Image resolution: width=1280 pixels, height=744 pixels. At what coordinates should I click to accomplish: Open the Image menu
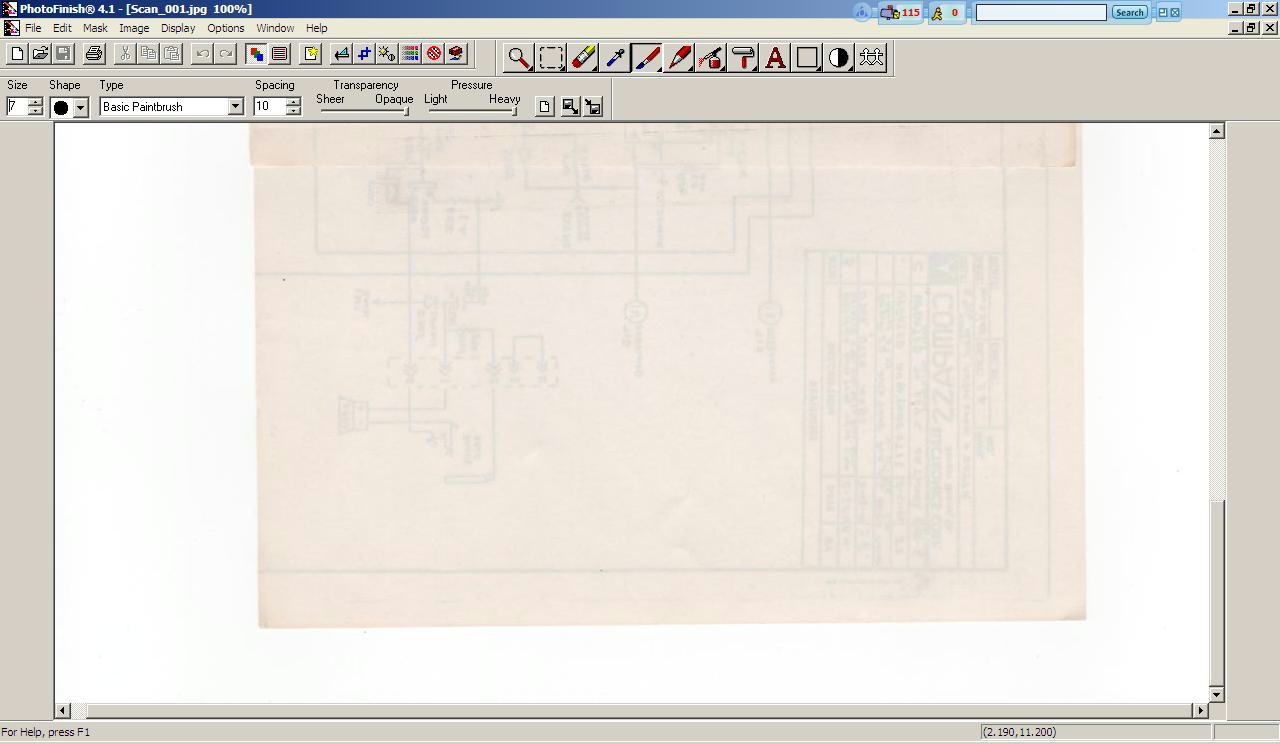coord(134,28)
